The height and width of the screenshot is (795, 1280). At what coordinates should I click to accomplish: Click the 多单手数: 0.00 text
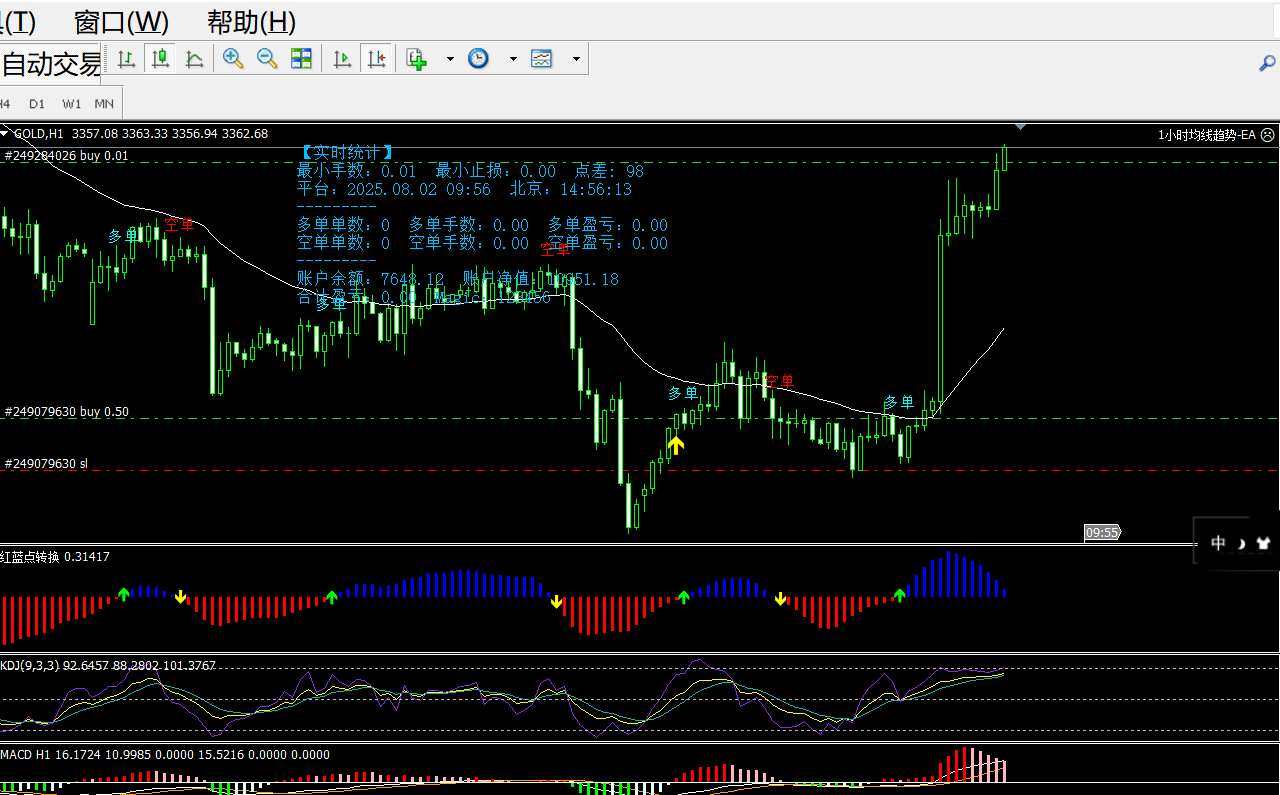point(469,225)
